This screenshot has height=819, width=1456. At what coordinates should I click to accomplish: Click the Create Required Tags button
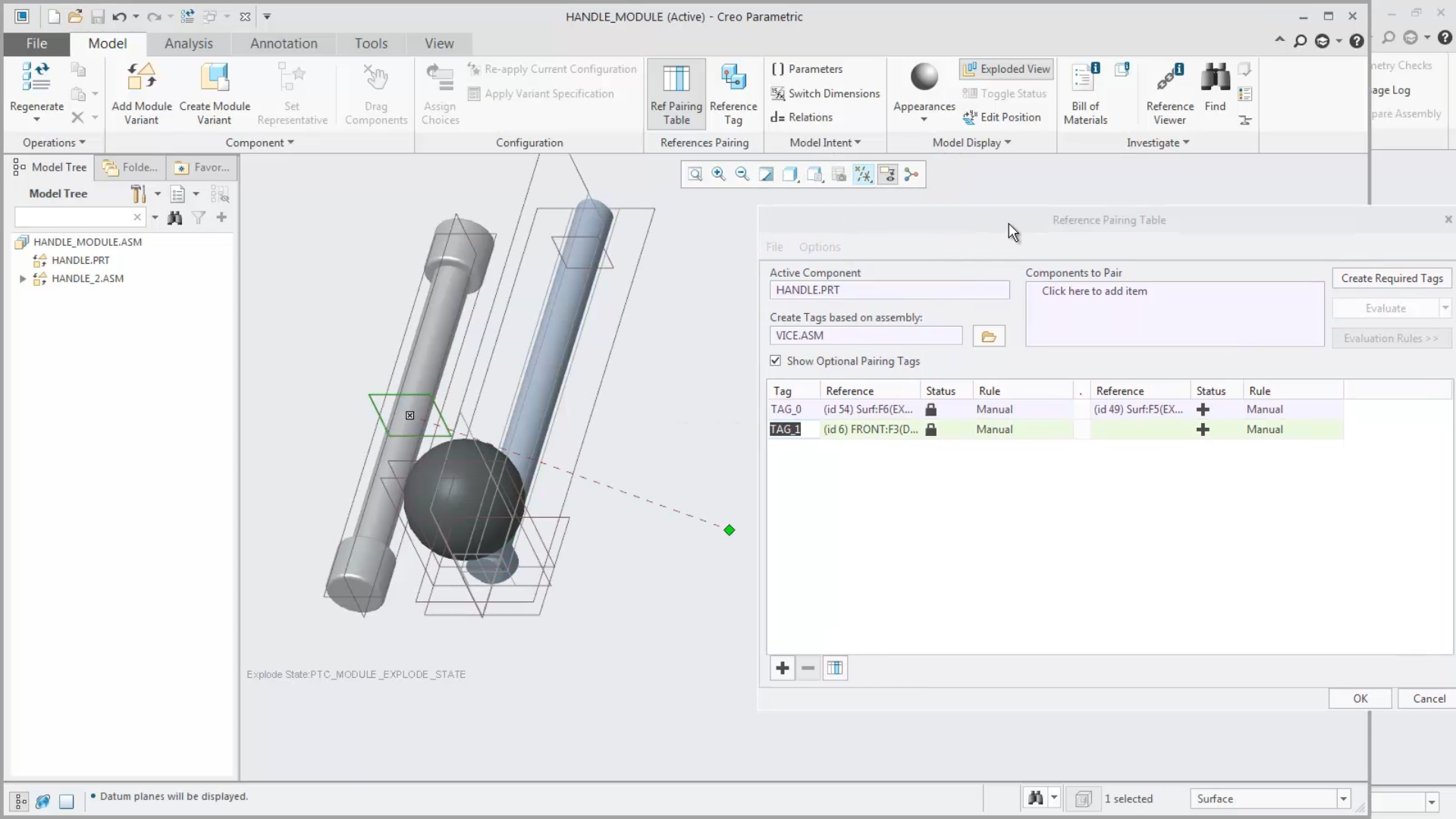click(1392, 278)
